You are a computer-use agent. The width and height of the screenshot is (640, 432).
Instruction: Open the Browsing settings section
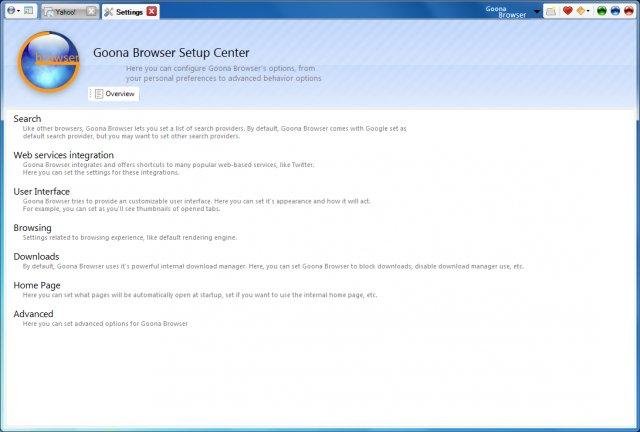[x=32, y=228]
